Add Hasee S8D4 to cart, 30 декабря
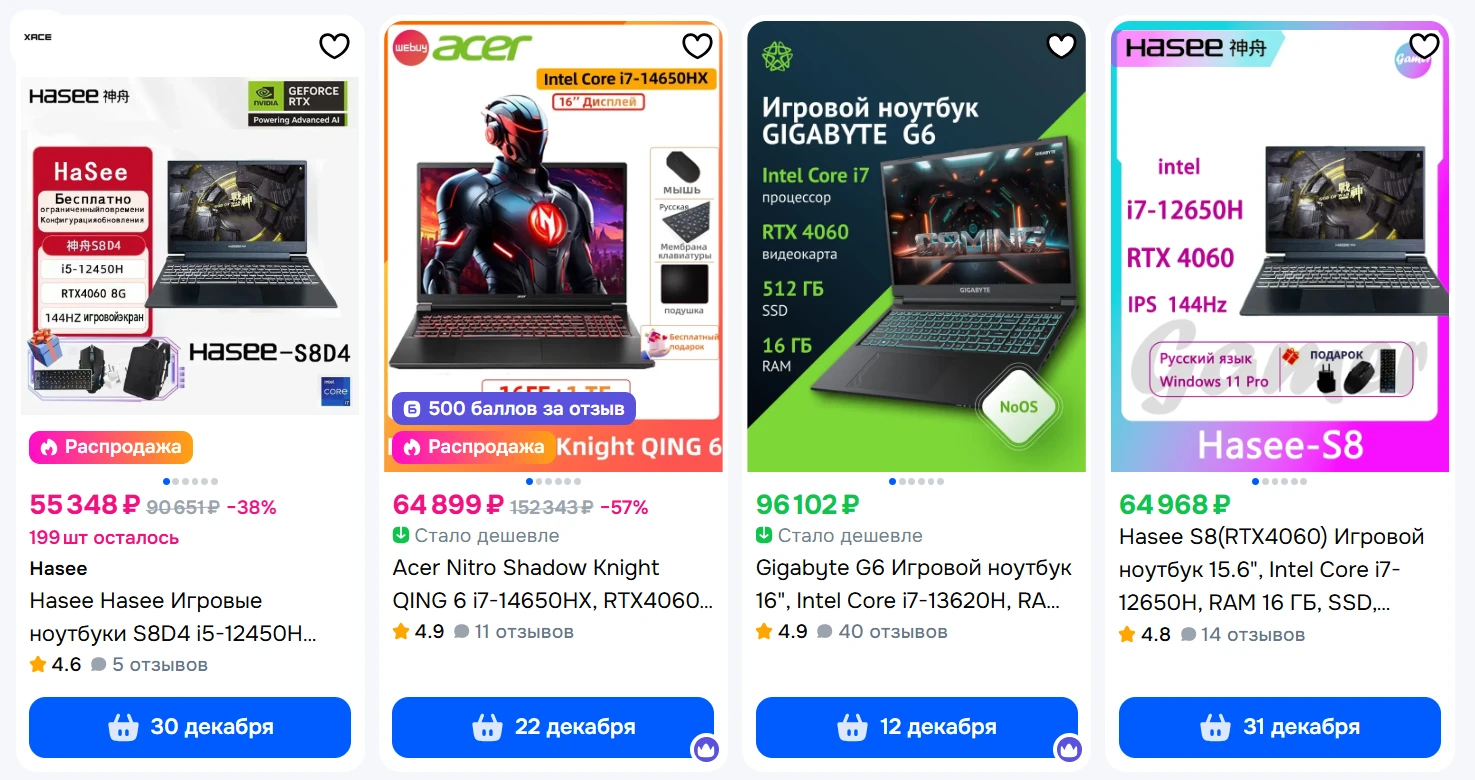The image size is (1475, 780). click(x=190, y=727)
